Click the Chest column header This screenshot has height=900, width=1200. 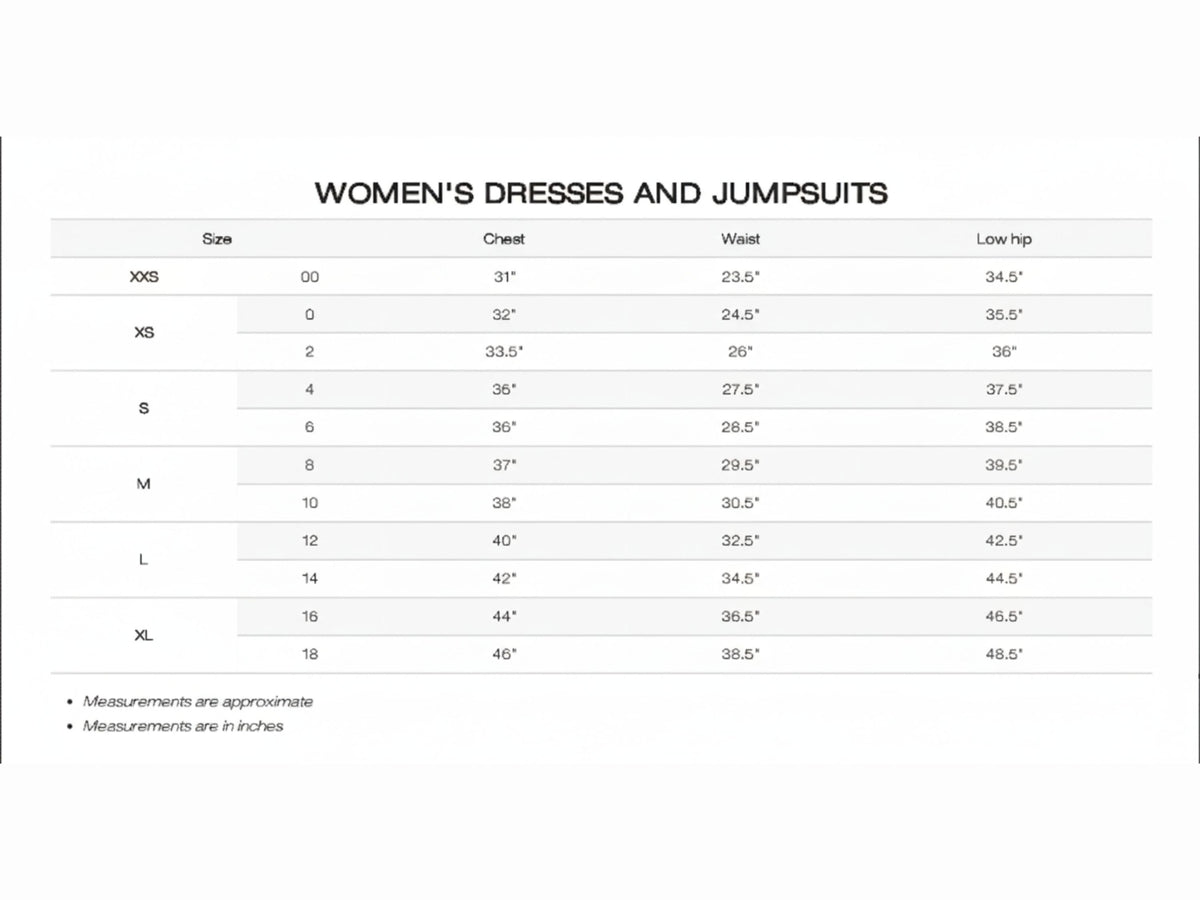tap(503, 239)
